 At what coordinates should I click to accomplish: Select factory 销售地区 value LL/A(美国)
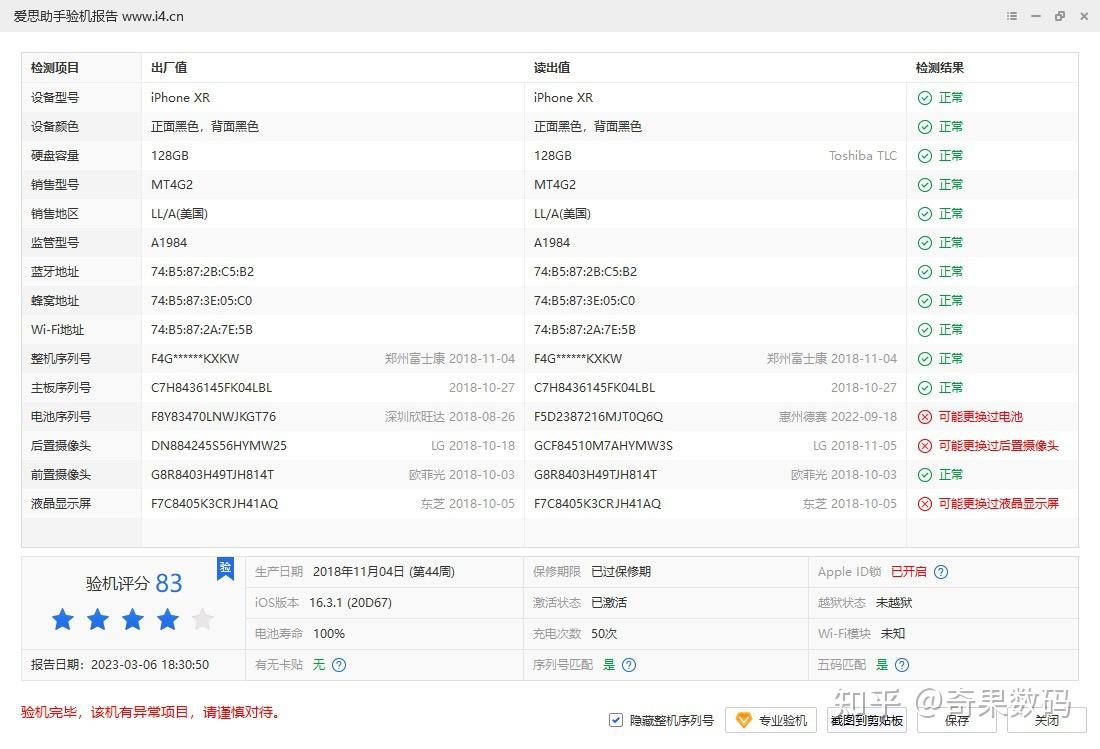point(179,213)
